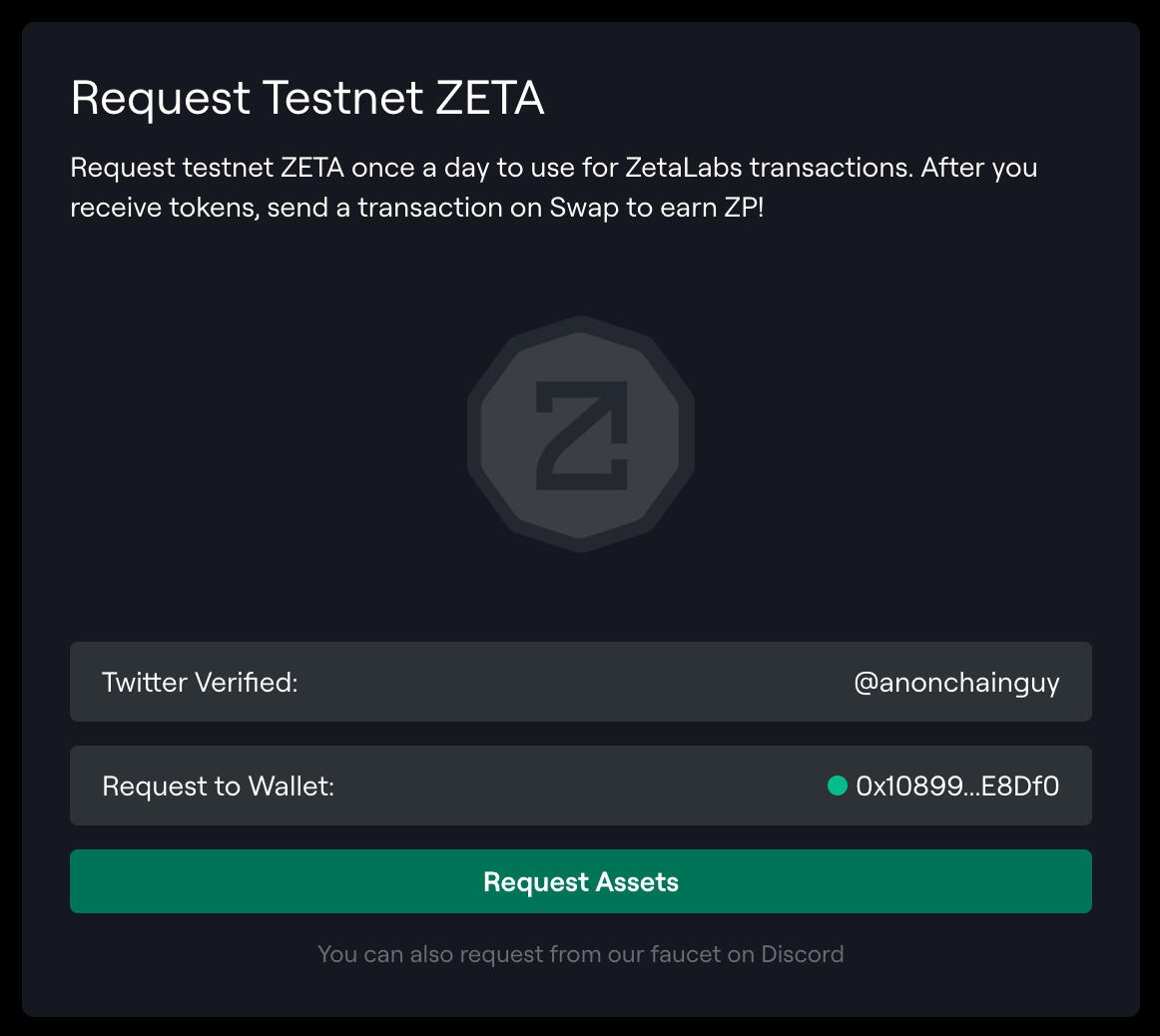Click the empty middle of Twitter Verified row
Image resolution: width=1160 pixels, height=1036 pixels.
(x=579, y=683)
